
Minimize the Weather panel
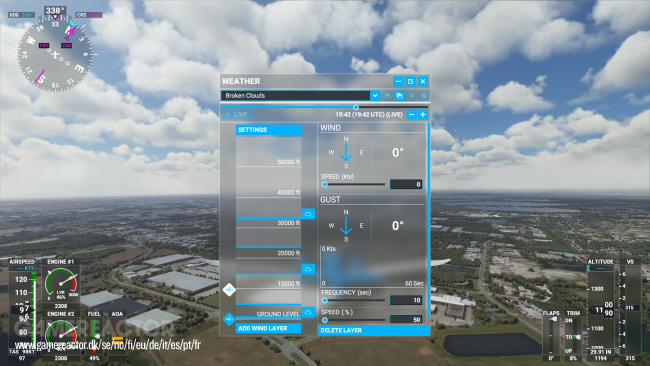click(398, 81)
